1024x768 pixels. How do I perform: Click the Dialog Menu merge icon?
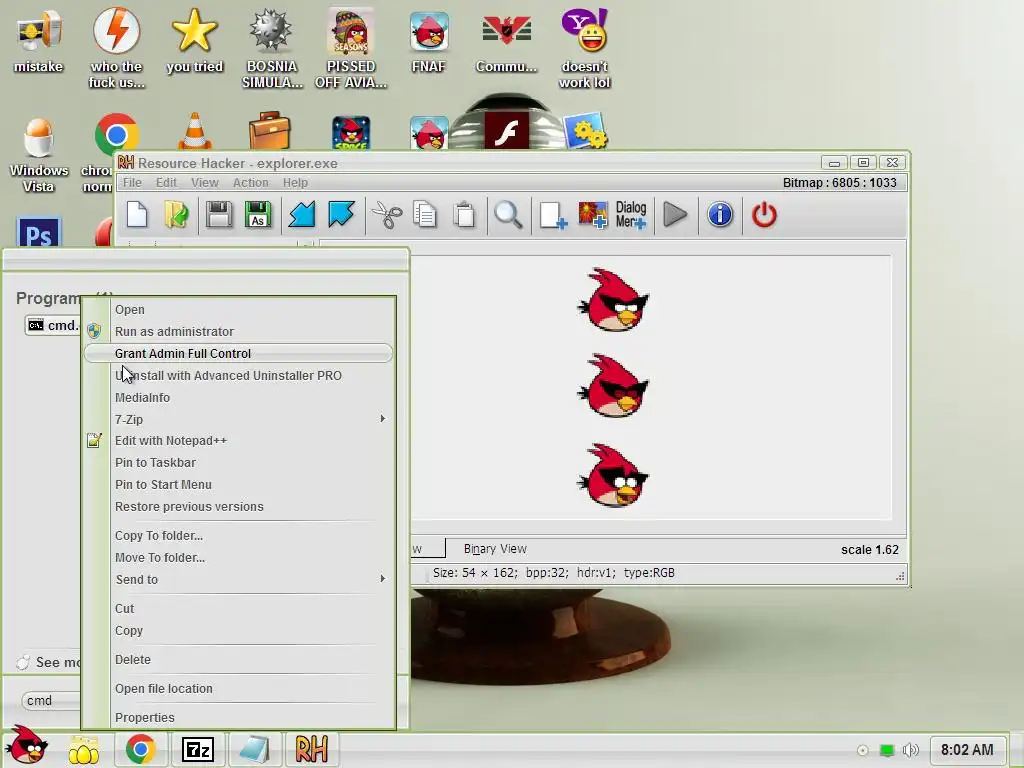(x=631, y=215)
